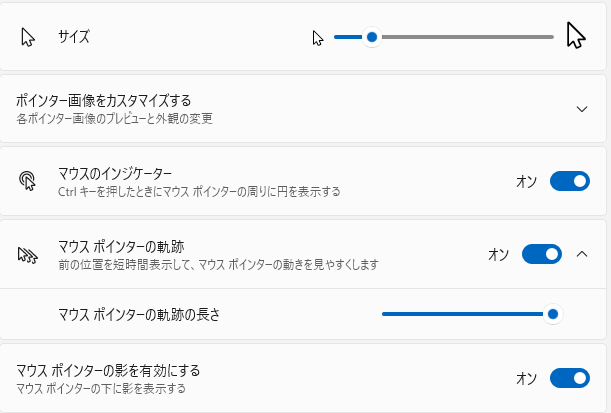This screenshot has height=413, width=611.
Task: Click the large cursor icon after size slider
Action: click(575, 36)
